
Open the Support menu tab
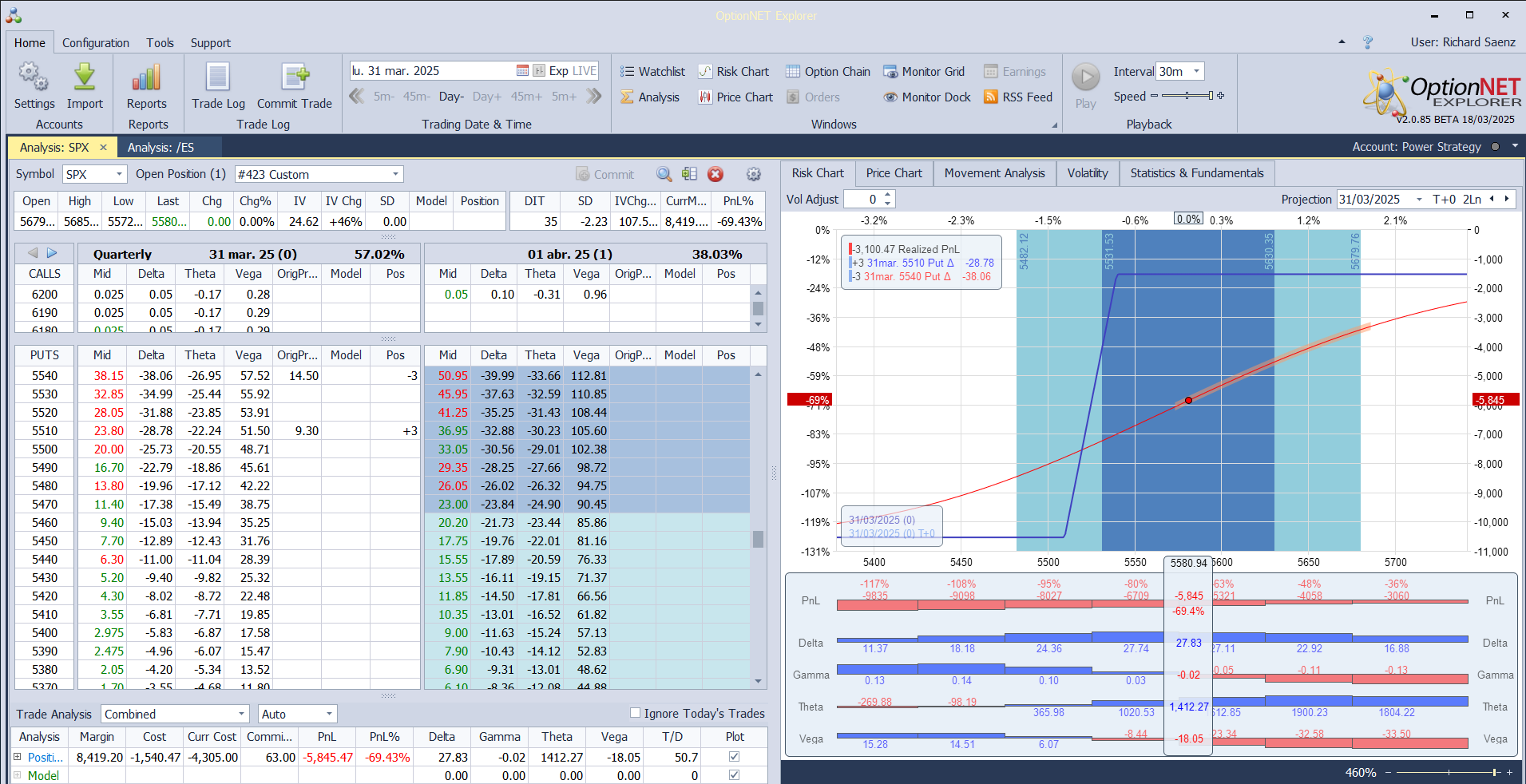click(x=210, y=42)
